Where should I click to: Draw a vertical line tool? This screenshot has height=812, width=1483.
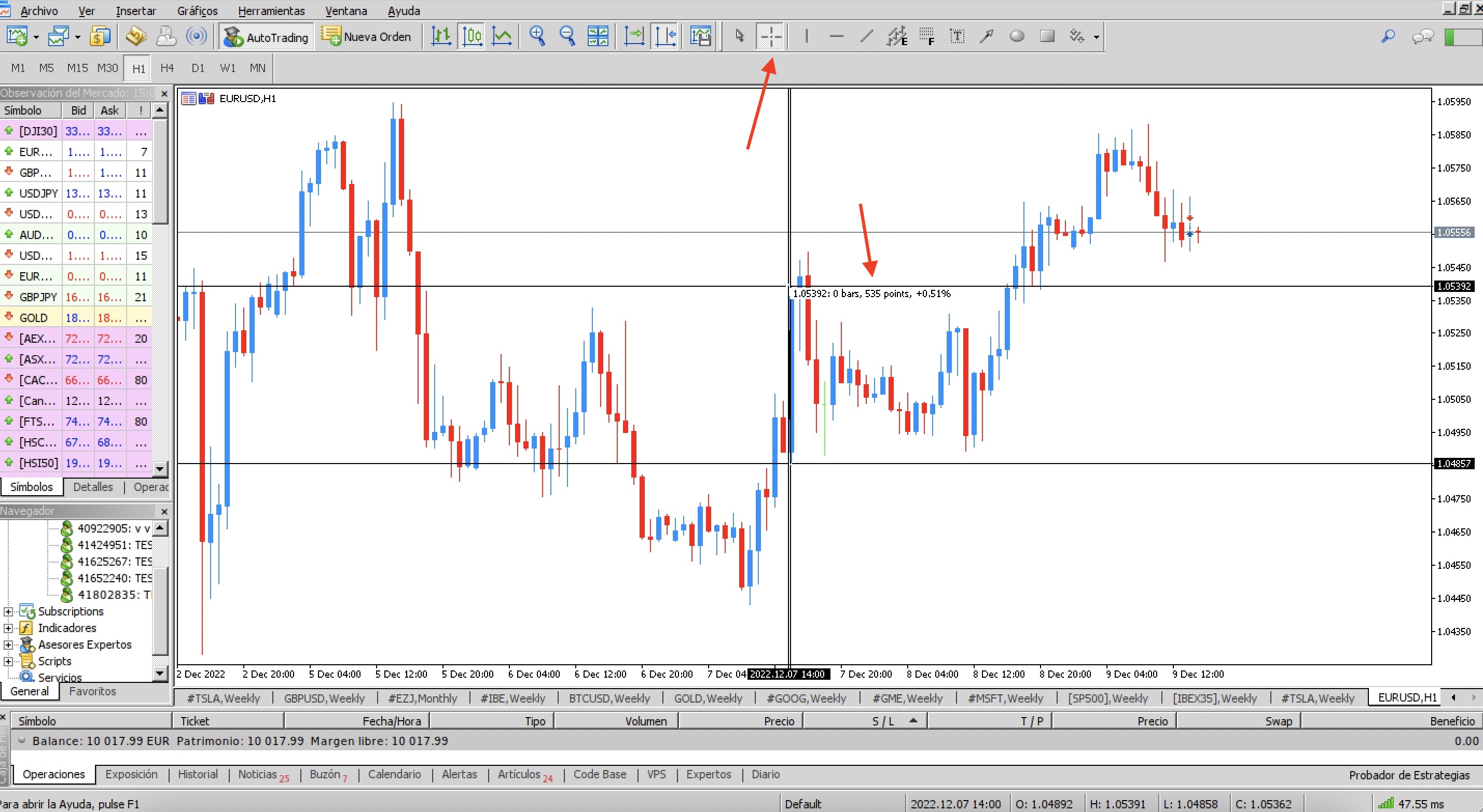807,37
